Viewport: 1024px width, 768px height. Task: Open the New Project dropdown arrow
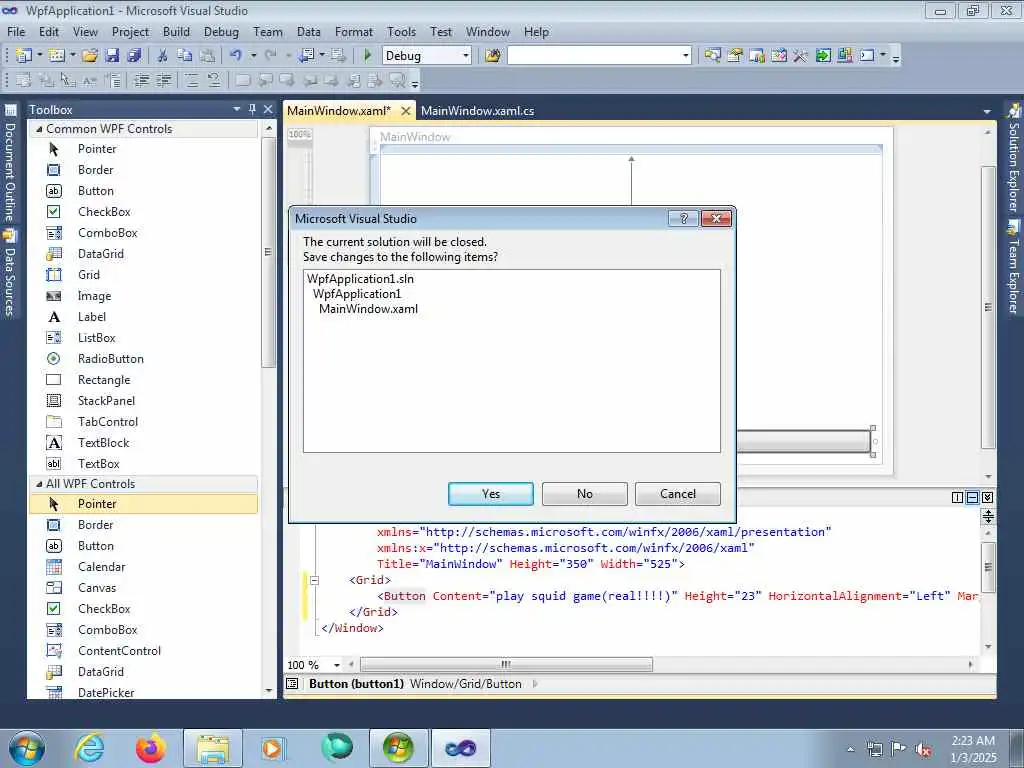click(39, 56)
